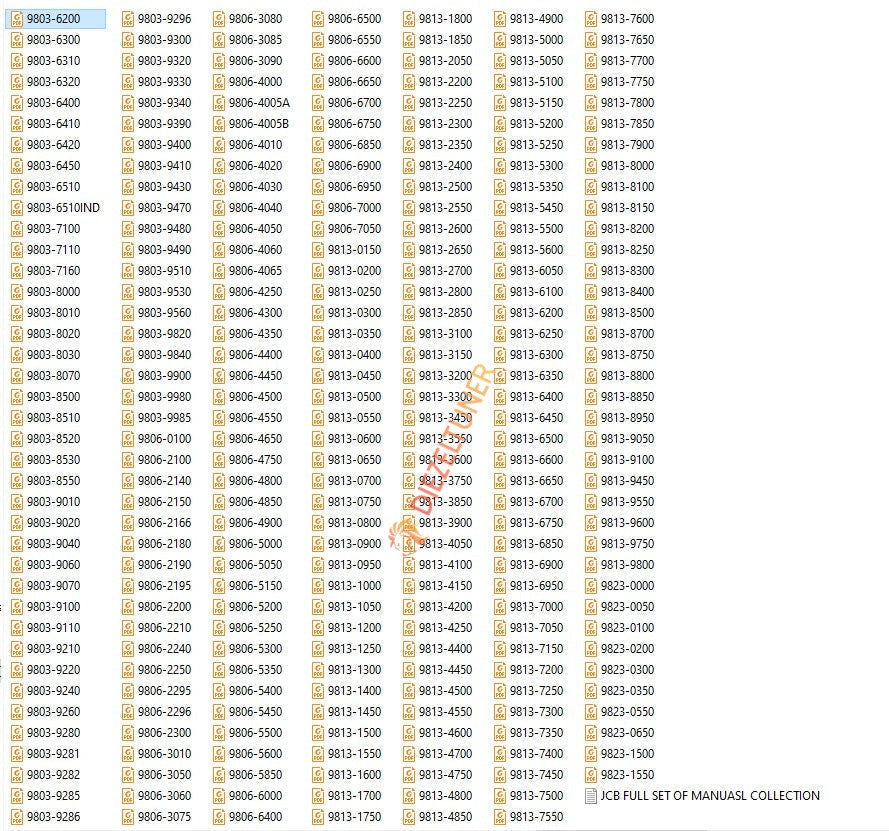Select the icon for file 9806-6500
The width and height of the screenshot is (889, 831).
coord(318,19)
